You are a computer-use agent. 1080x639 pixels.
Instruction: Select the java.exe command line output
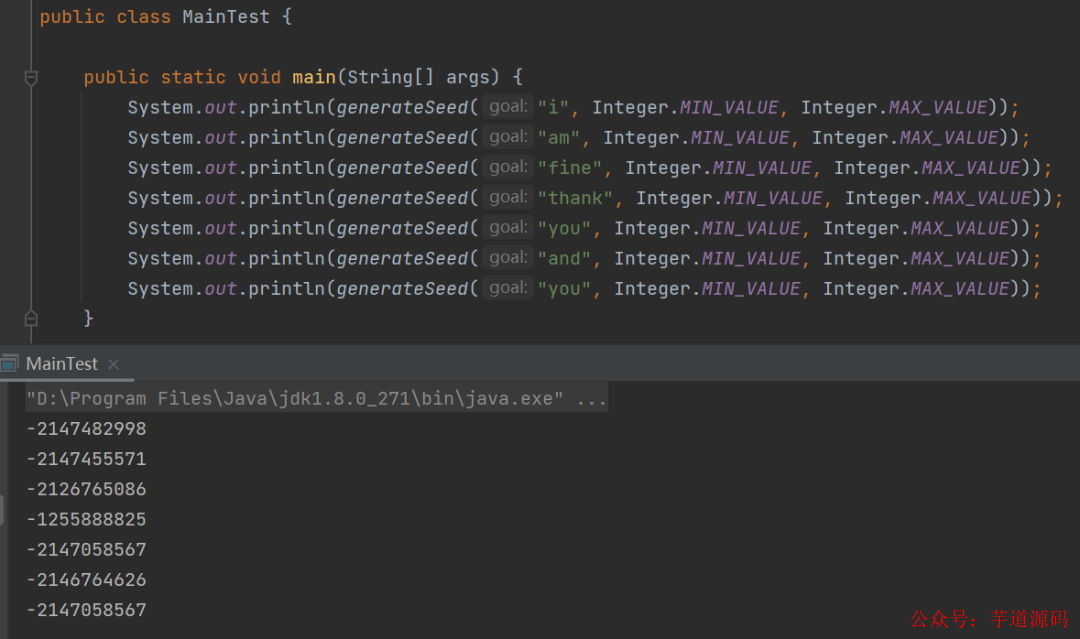[x=316, y=398]
